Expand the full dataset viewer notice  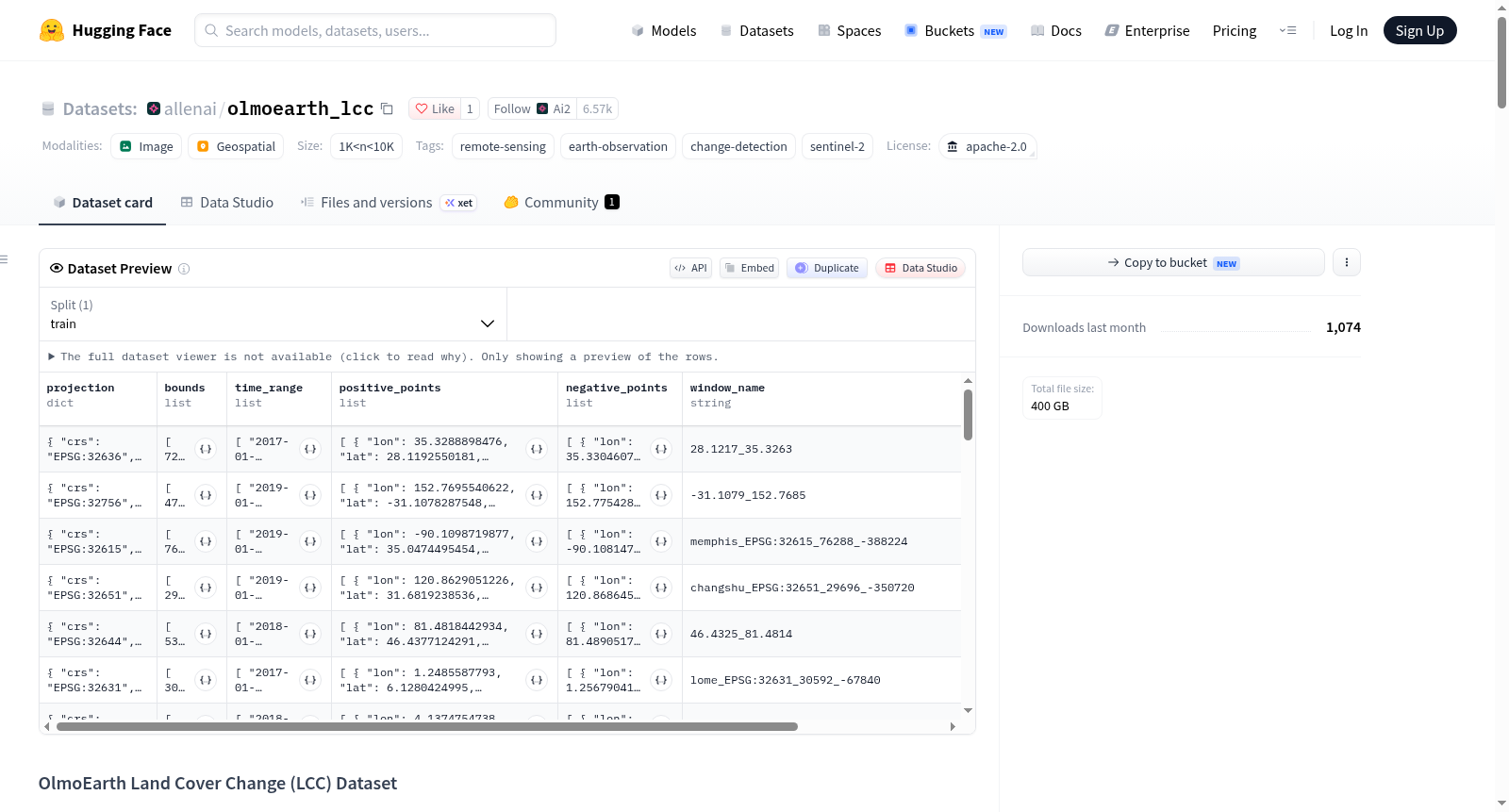point(383,356)
